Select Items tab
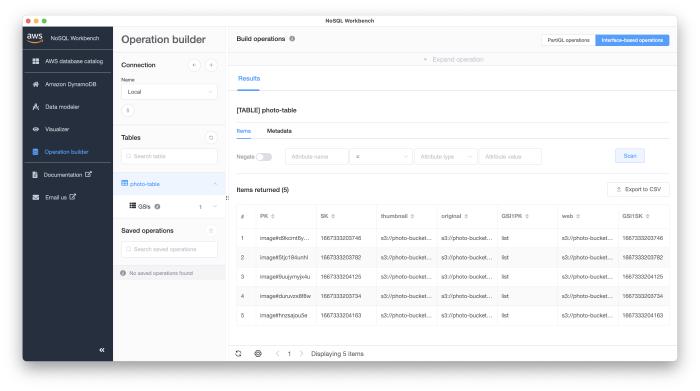Screen dimensions: 700x391 tap(244, 131)
